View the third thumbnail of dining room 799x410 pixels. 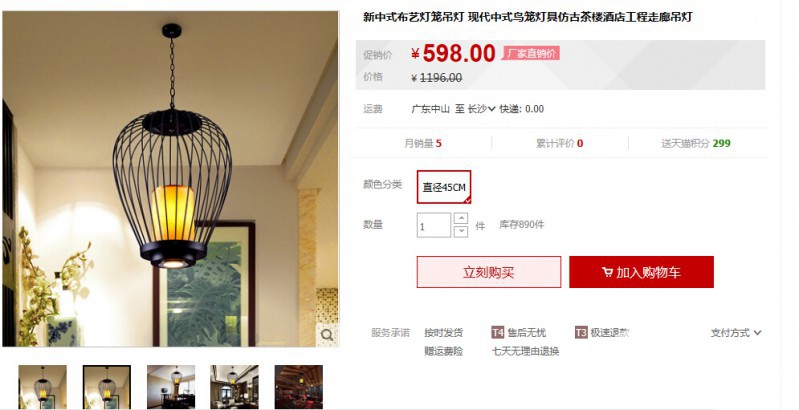[x=171, y=387]
